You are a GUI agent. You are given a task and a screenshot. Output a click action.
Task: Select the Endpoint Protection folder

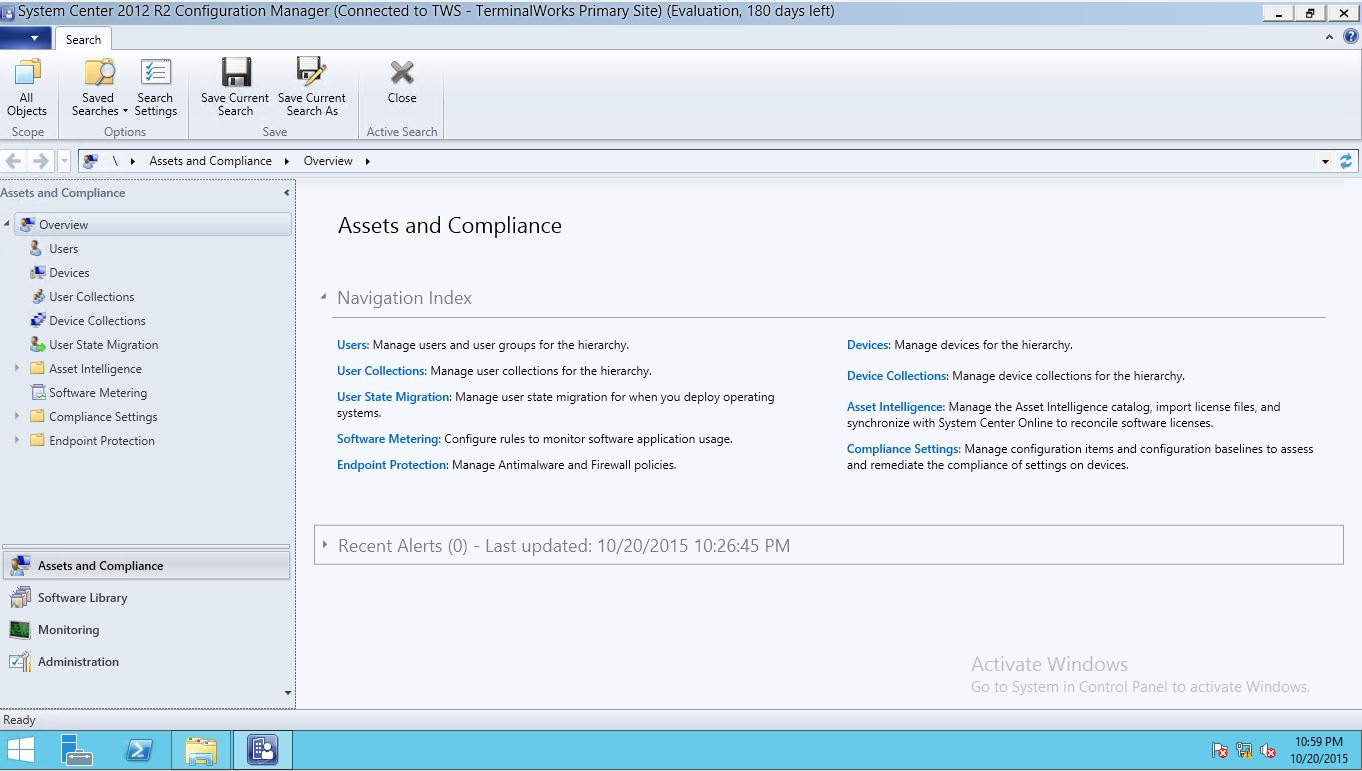[102, 441]
